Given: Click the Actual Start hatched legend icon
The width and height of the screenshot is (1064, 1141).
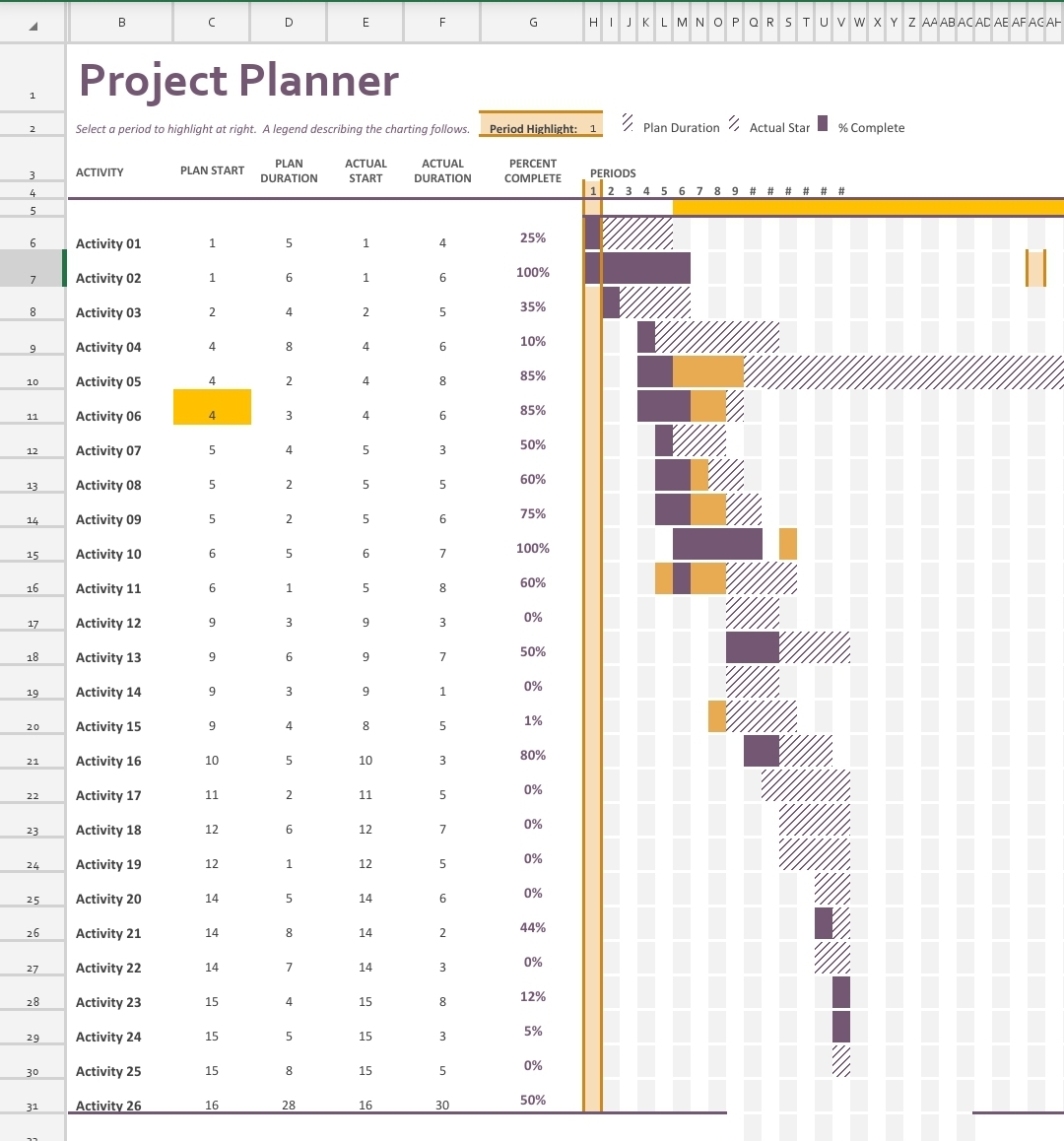Looking at the screenshot, I should pos(733,122).
